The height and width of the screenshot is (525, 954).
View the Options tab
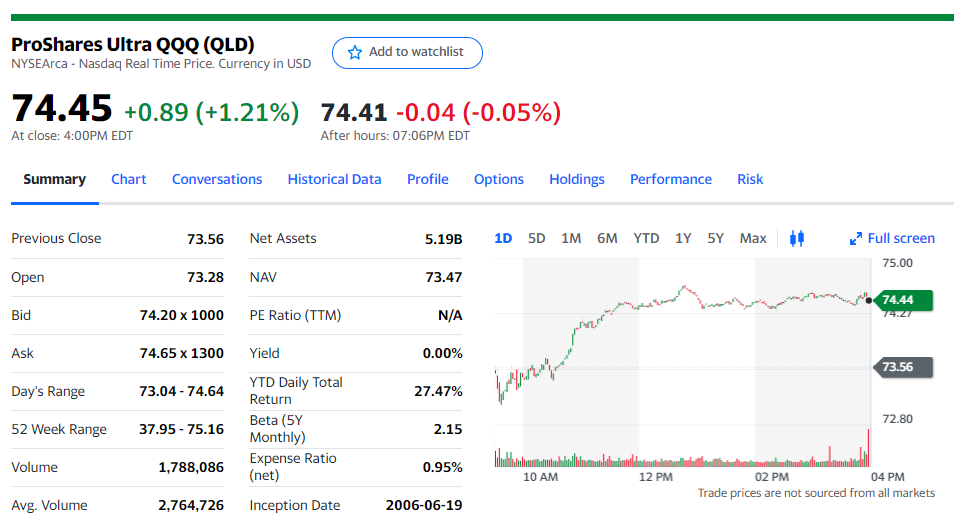(x=499, y=179)
